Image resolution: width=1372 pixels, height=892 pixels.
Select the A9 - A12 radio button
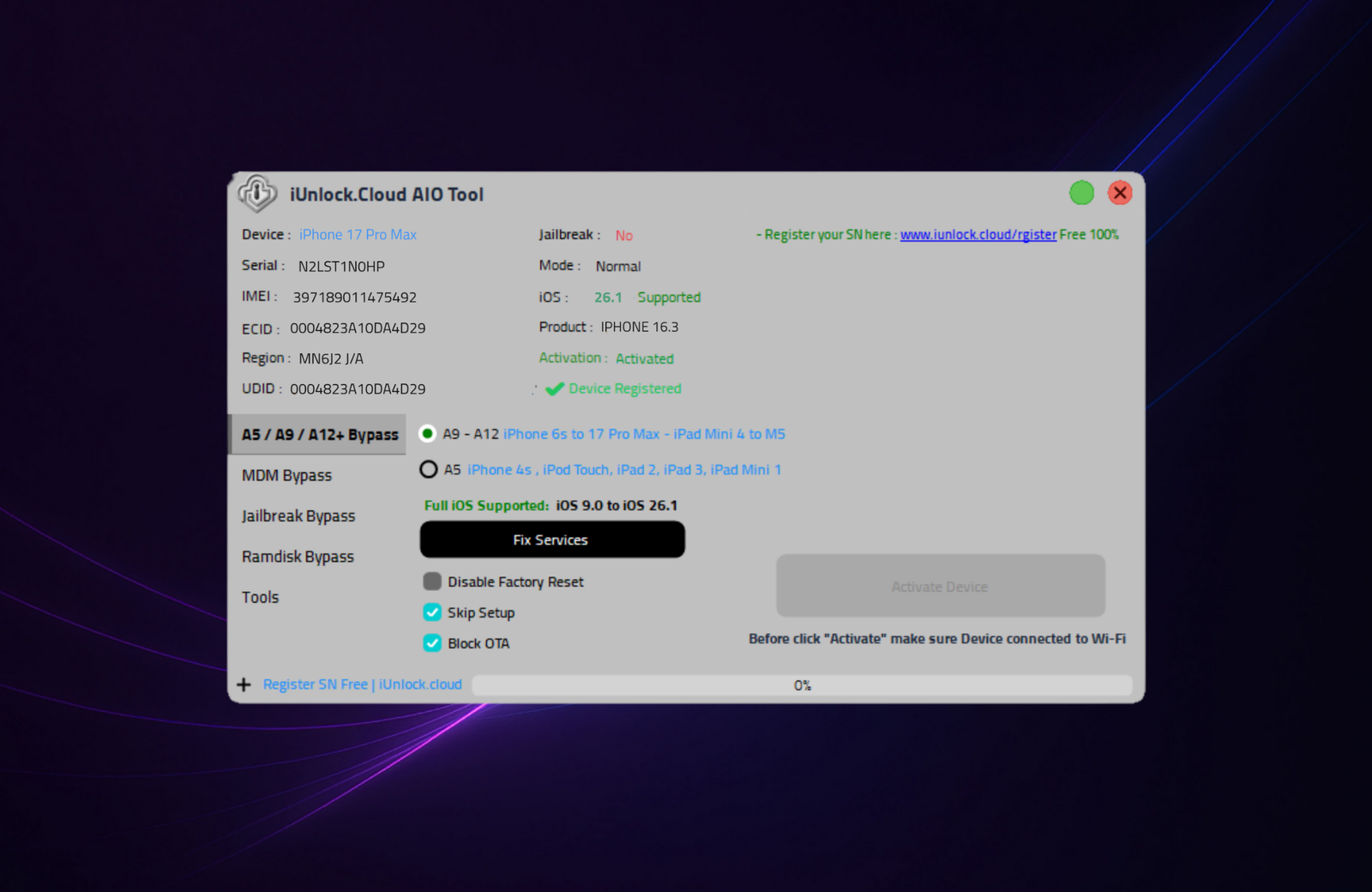(427, 434)
